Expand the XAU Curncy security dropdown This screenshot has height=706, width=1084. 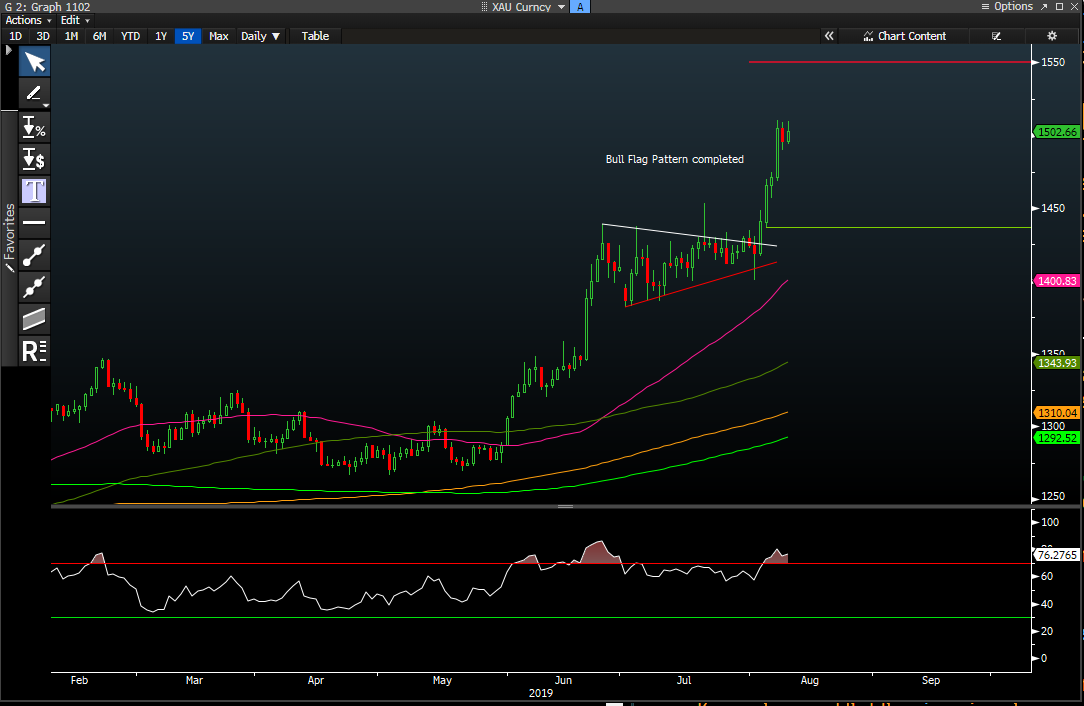(x=561, y=7)
